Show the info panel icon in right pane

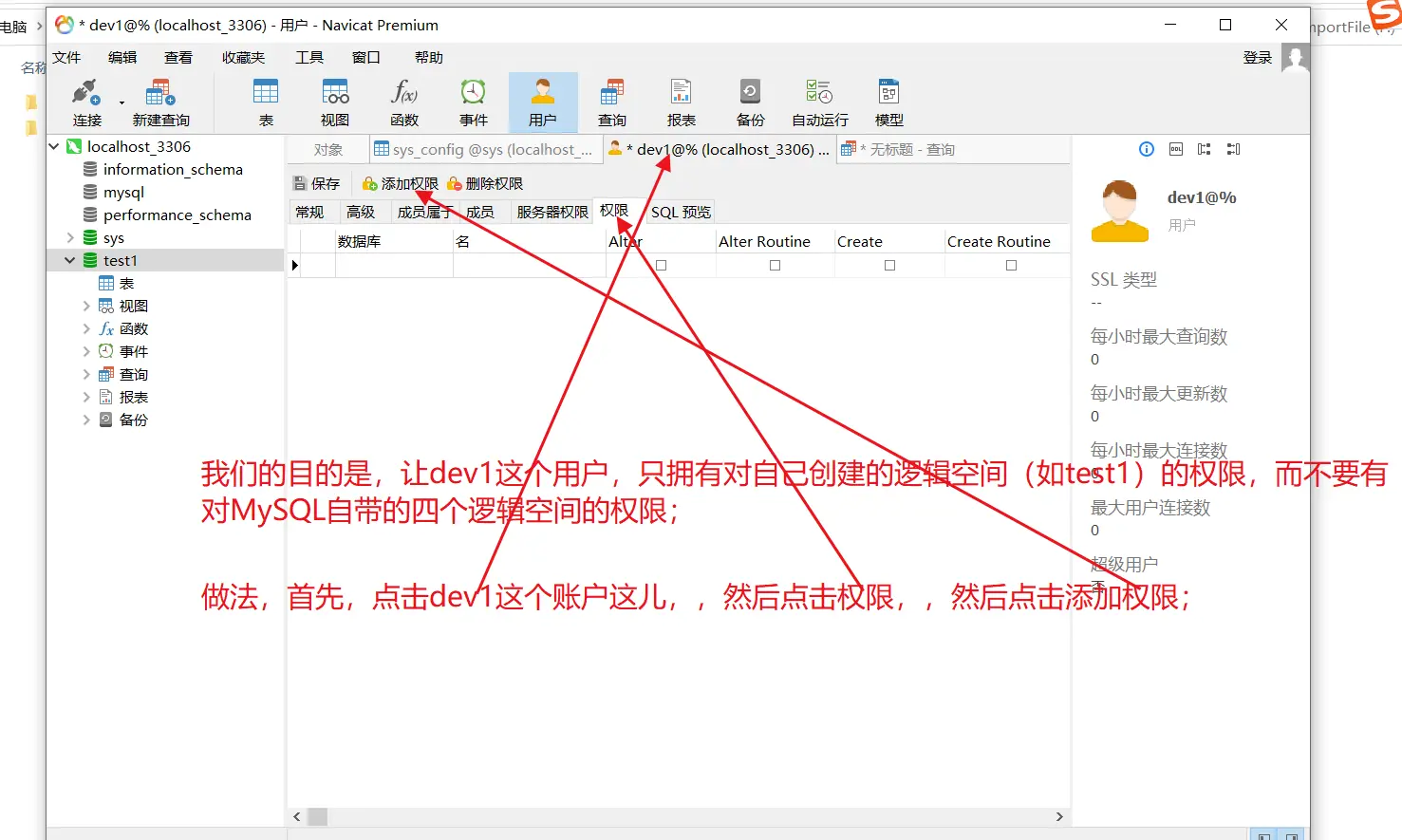(1147, 149)
